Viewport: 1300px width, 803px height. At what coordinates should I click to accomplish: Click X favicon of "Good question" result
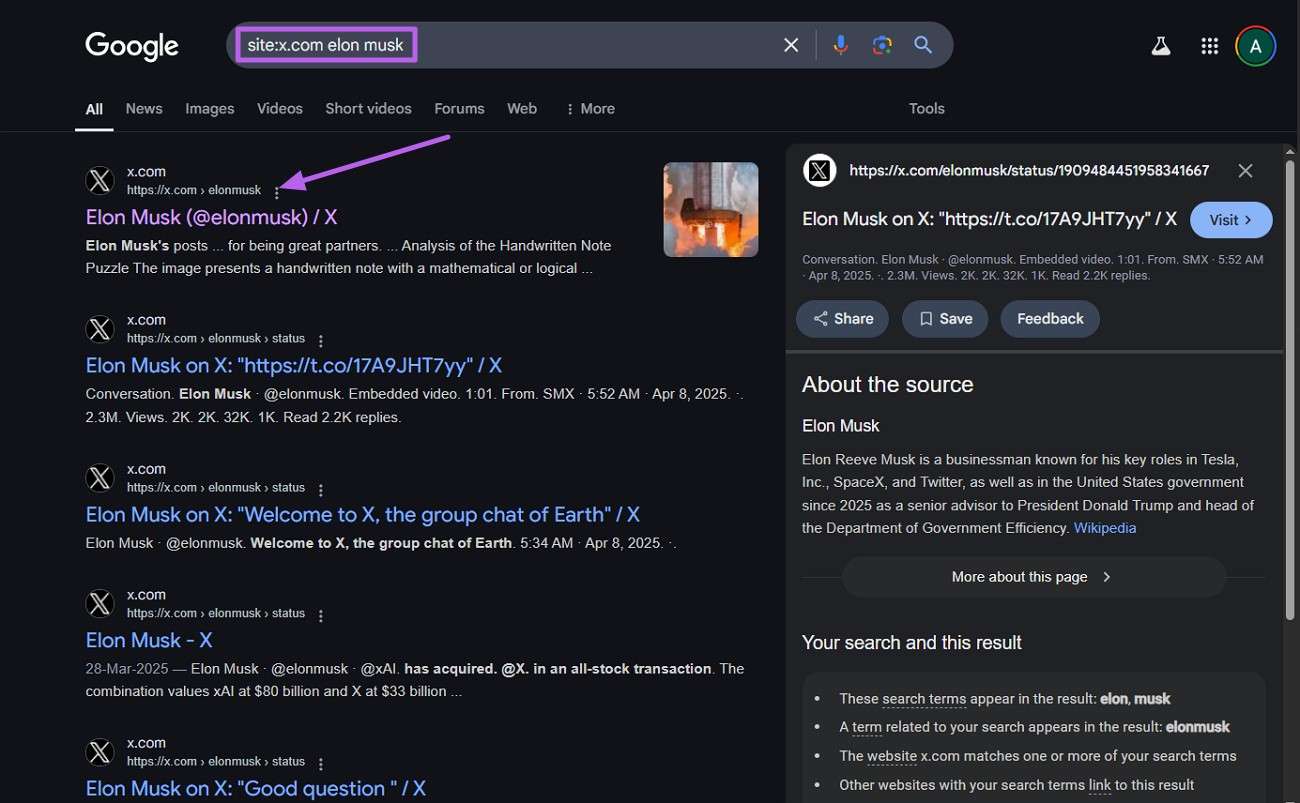[100, 753]
